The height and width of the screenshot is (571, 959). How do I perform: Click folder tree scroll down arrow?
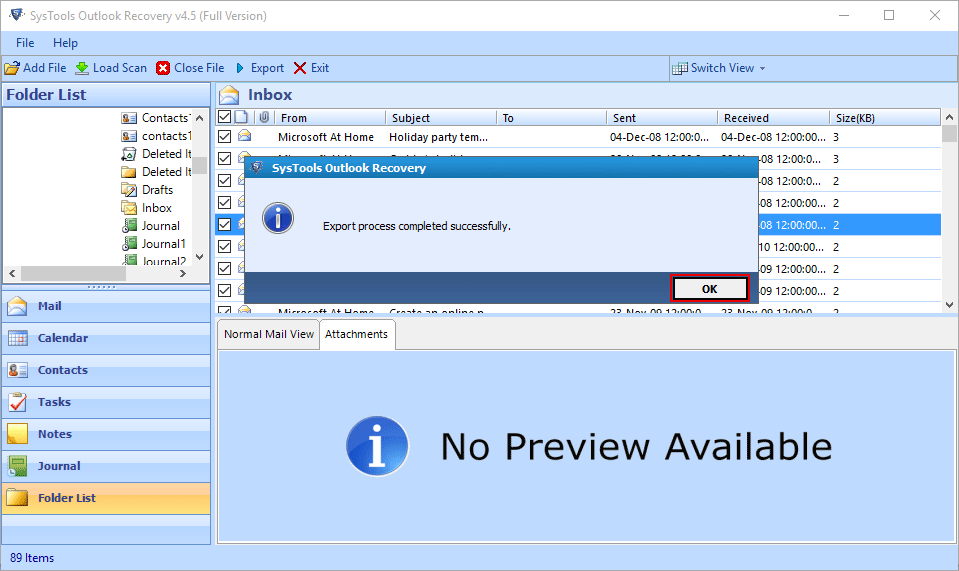point(199,257)
